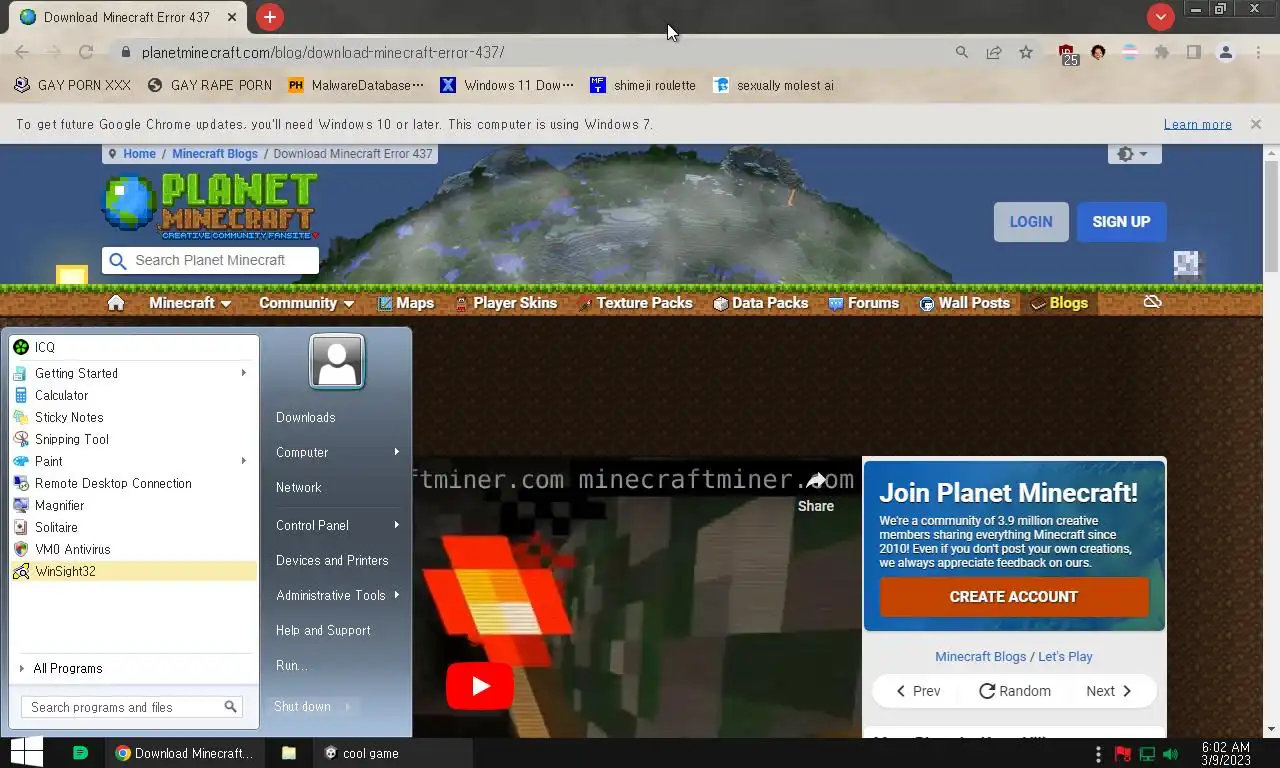
Task: Open the Player Skins section
Action: [x=505, y=303]
